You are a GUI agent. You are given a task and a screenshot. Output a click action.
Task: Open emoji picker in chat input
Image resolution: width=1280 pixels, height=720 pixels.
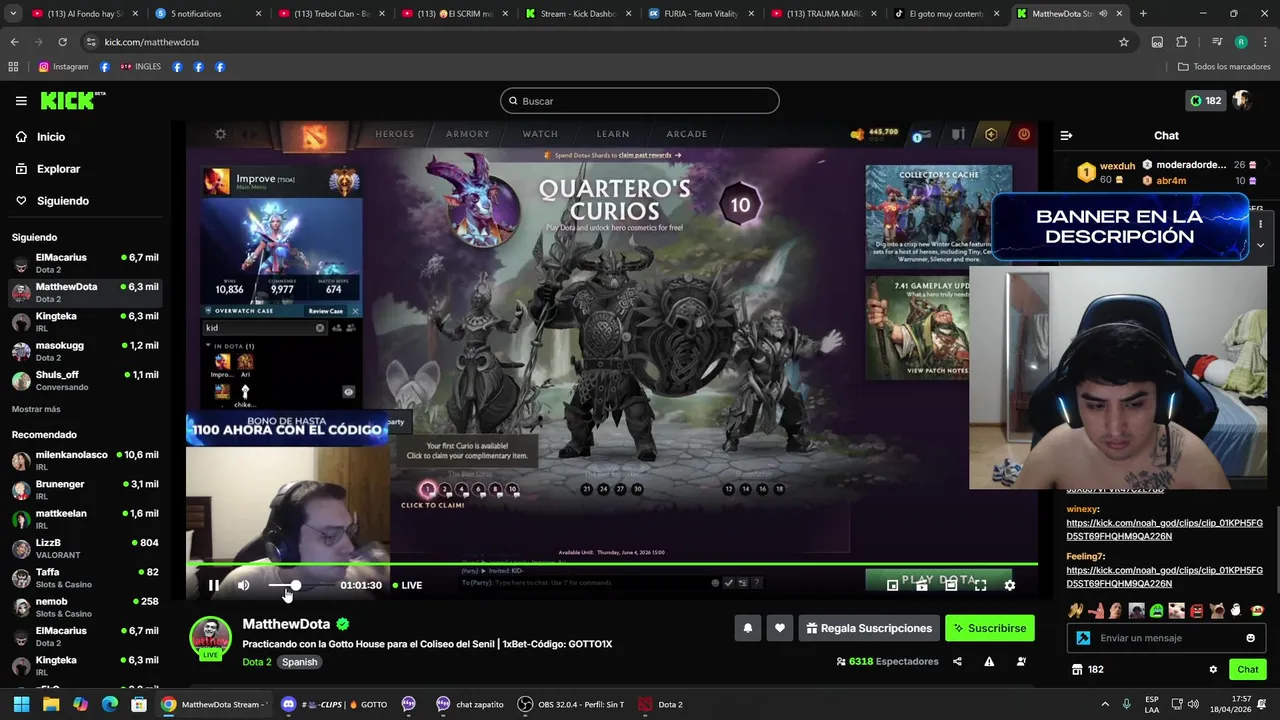tap(1250, 638)
